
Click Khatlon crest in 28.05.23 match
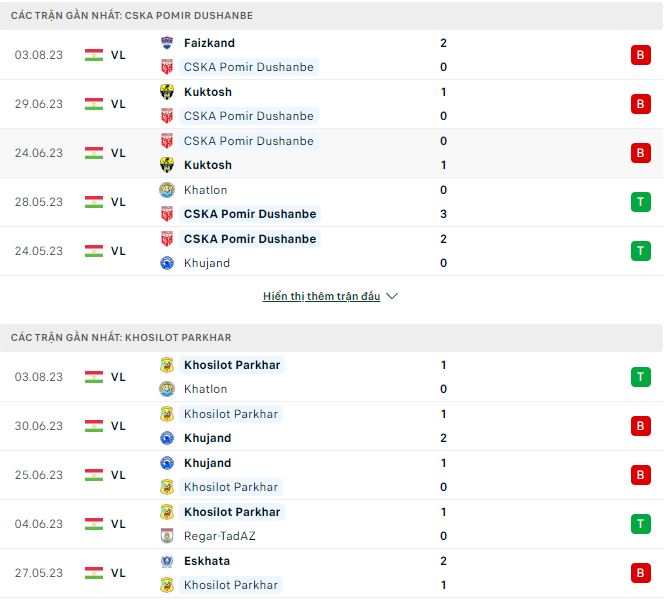tap(167, 190)
